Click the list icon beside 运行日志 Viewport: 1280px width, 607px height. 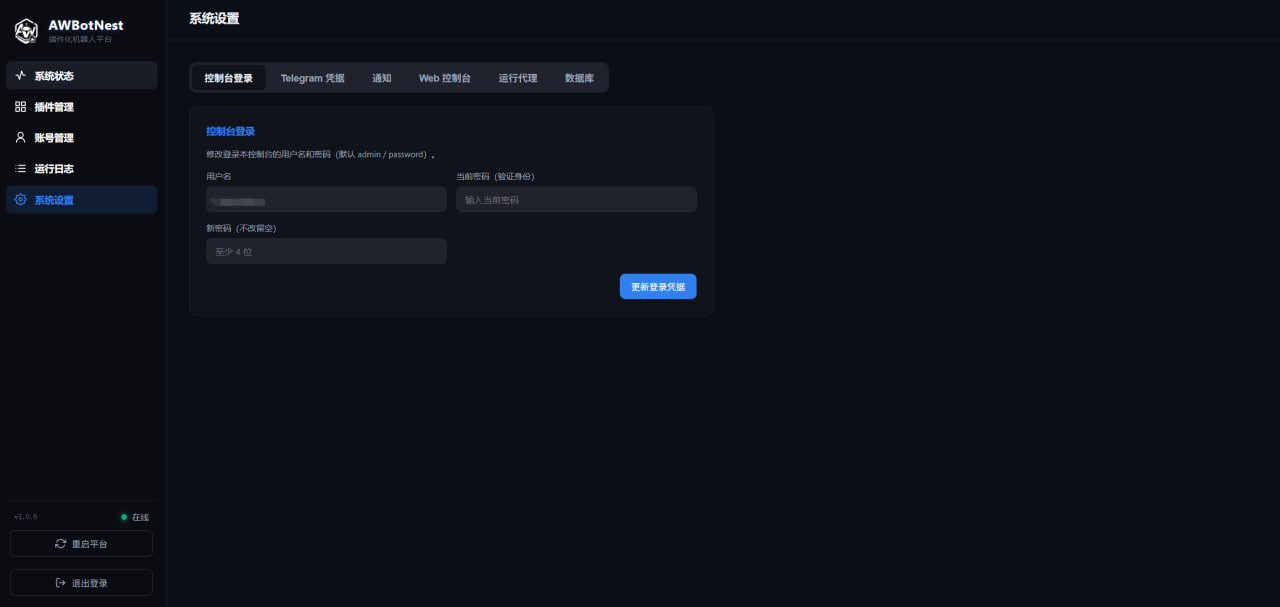21,169
